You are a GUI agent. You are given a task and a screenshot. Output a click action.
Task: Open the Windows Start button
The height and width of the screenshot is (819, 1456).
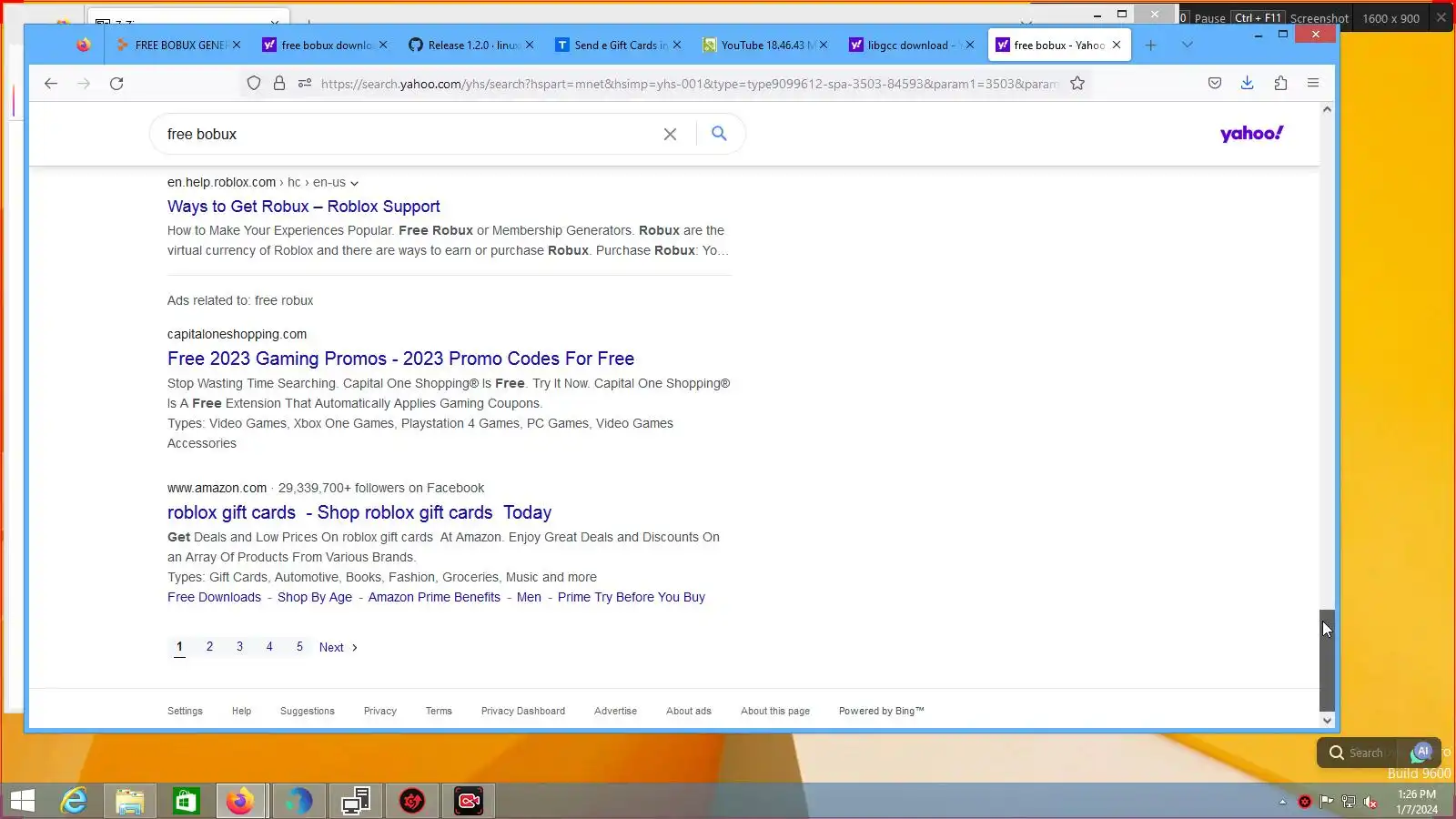pyautogui.click(x=22, y=801)
